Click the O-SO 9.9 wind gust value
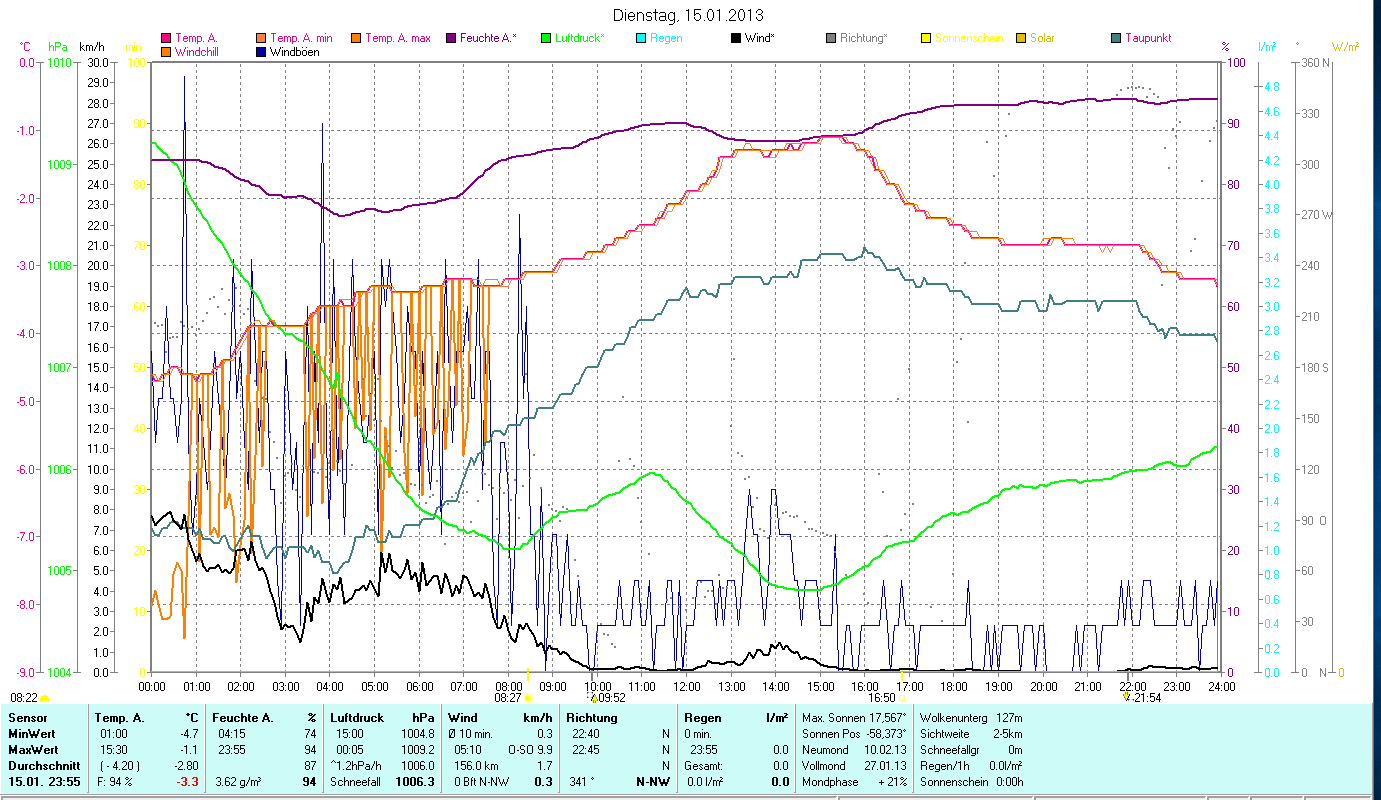The width and height of the screenshot is (1381, 800). coord(530,750)
